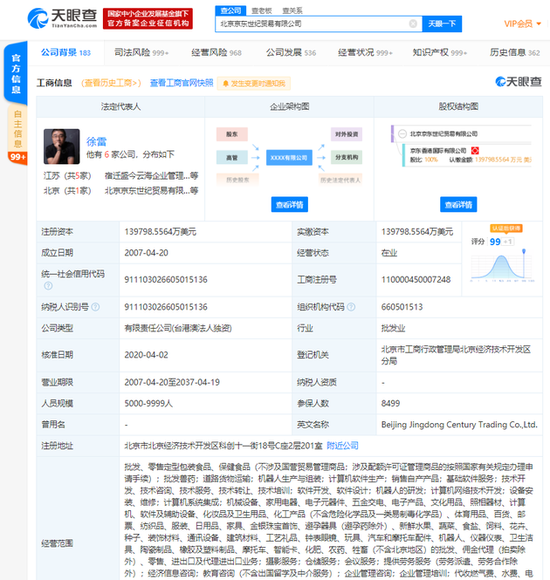Viewport: 550px width, 580px height.
Task: Open the 查看工商官网快照 link
Action: [182, 83]
